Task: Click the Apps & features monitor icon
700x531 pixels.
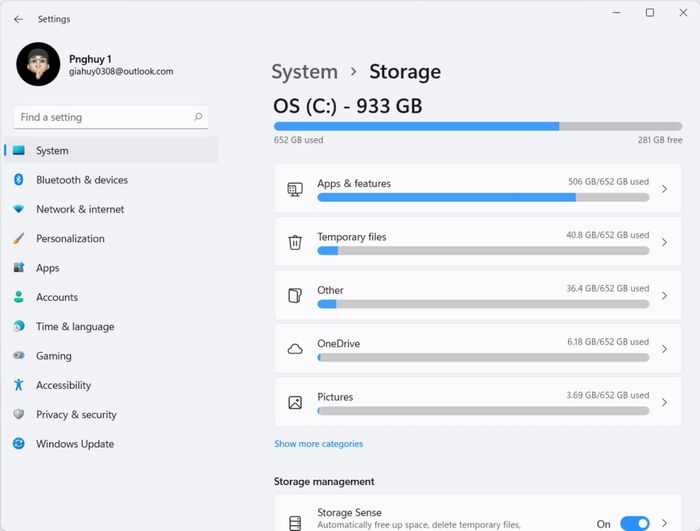Action: 295,189
